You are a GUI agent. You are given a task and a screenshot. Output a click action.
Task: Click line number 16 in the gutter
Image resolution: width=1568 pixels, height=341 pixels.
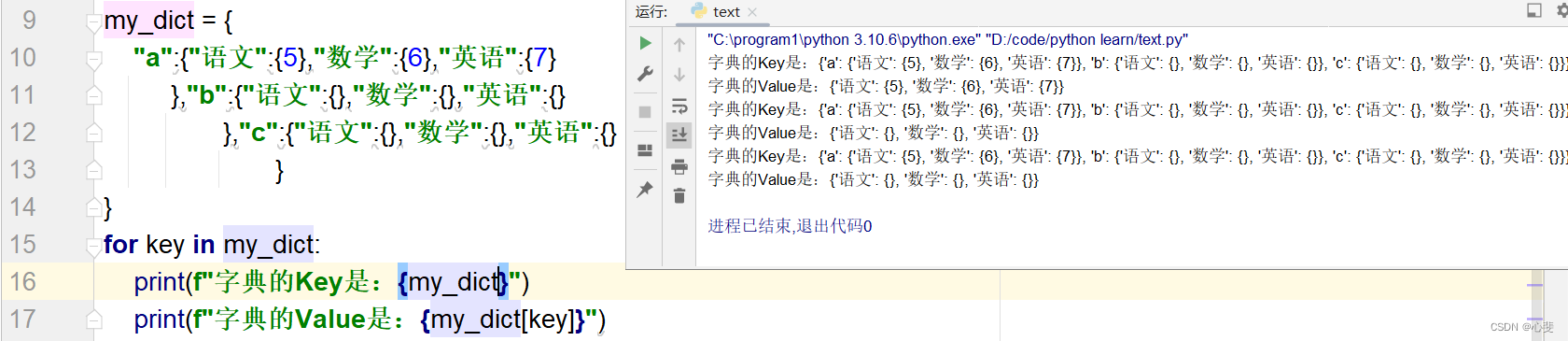23,281
